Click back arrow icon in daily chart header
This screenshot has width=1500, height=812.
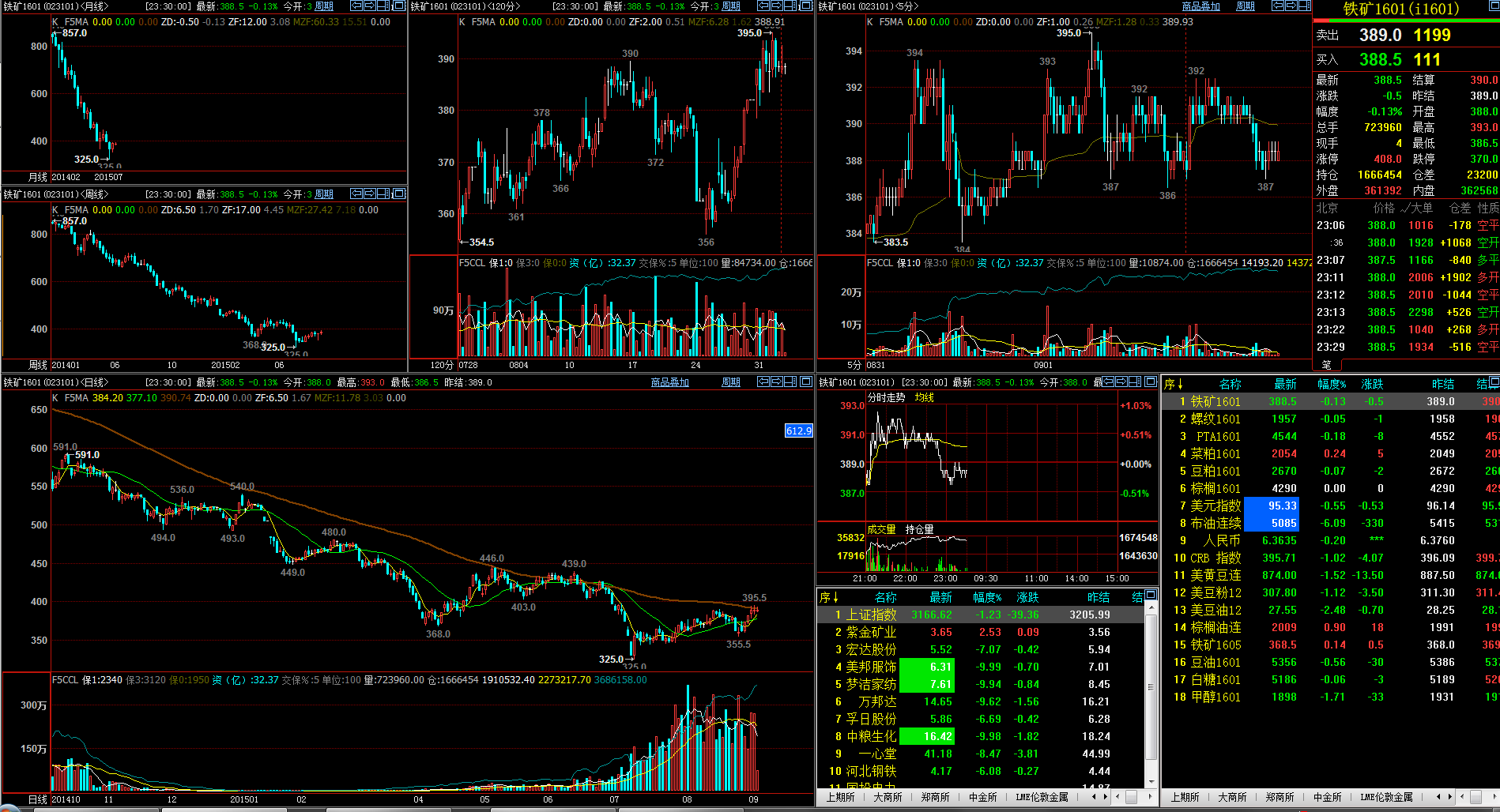[x=763, y=382]
